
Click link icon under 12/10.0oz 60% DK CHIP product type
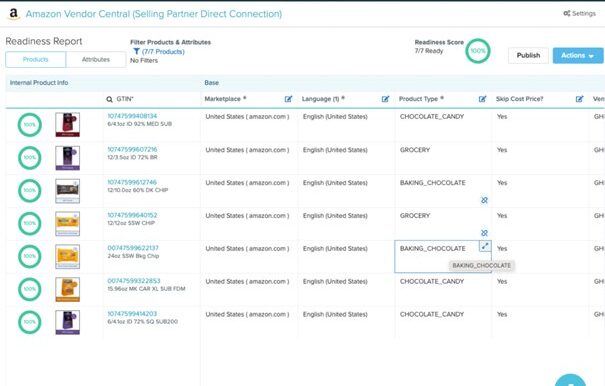coord(484,200)
